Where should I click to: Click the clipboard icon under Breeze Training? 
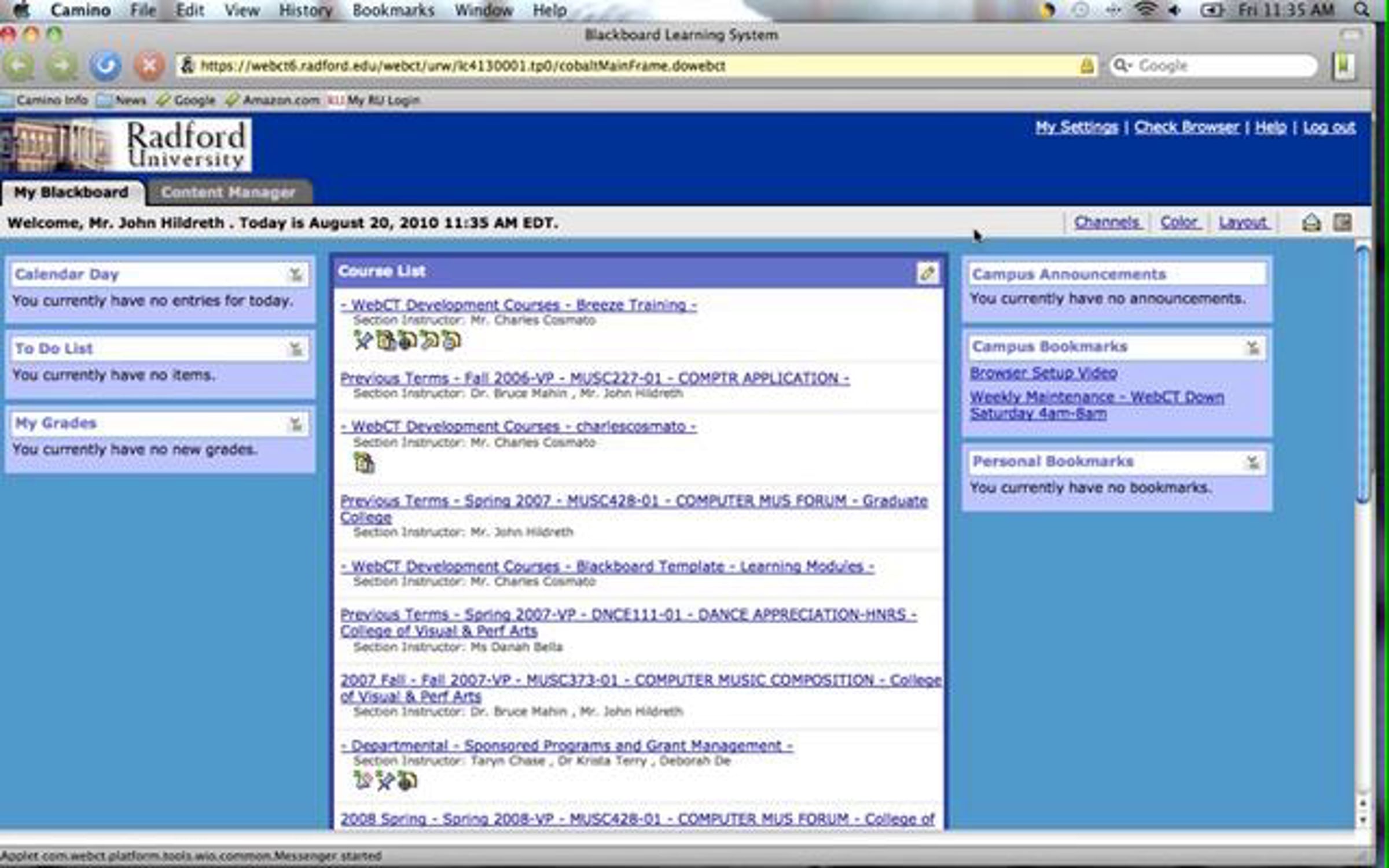[x=385, y=340]
